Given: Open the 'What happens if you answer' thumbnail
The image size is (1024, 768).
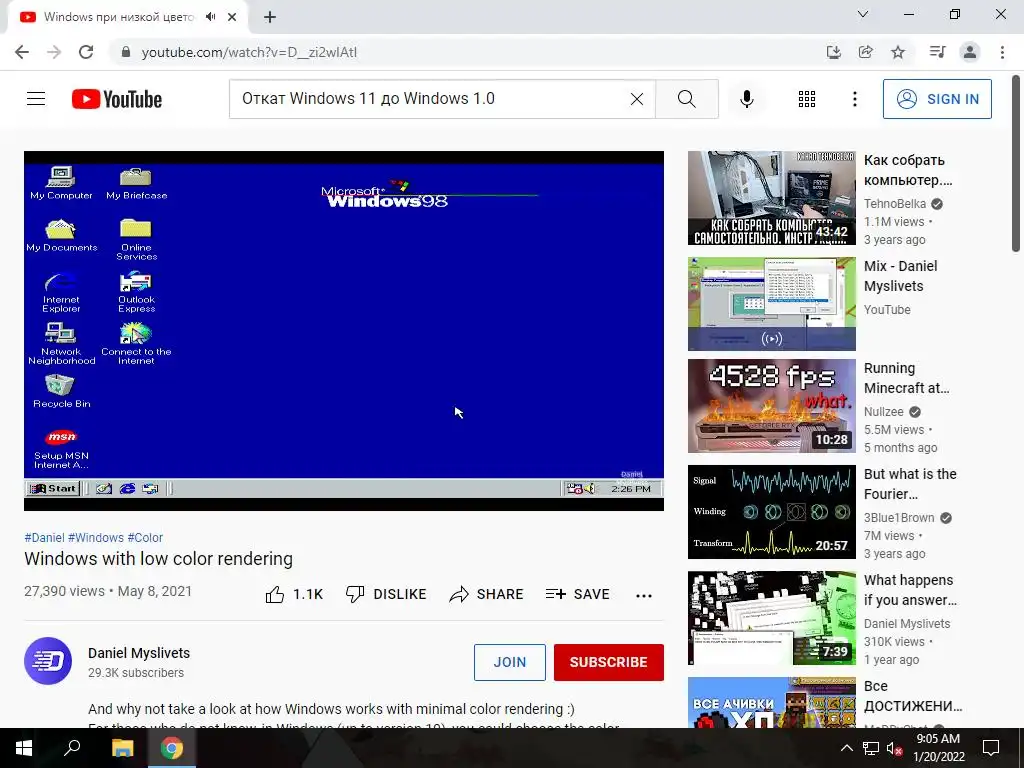Looking at the screenshot, I should pyautogui.click(x=771, y=618).
